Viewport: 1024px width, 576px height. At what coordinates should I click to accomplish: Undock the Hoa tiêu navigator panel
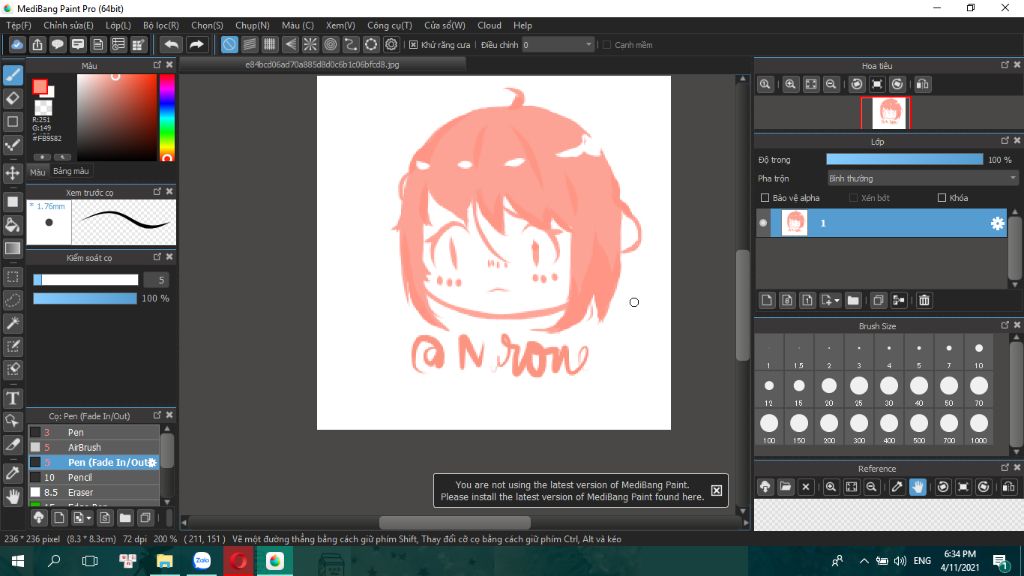pyautogui.click(x=1004, y=65)
